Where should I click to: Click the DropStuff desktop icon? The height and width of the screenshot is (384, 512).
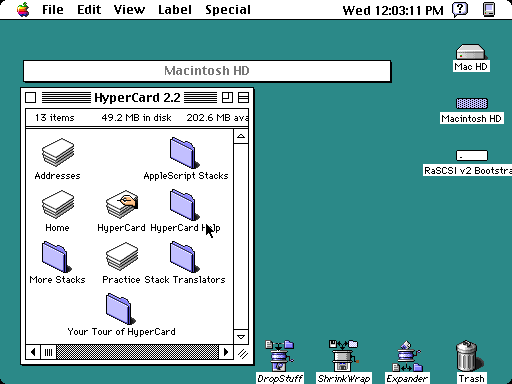[280, 356]
